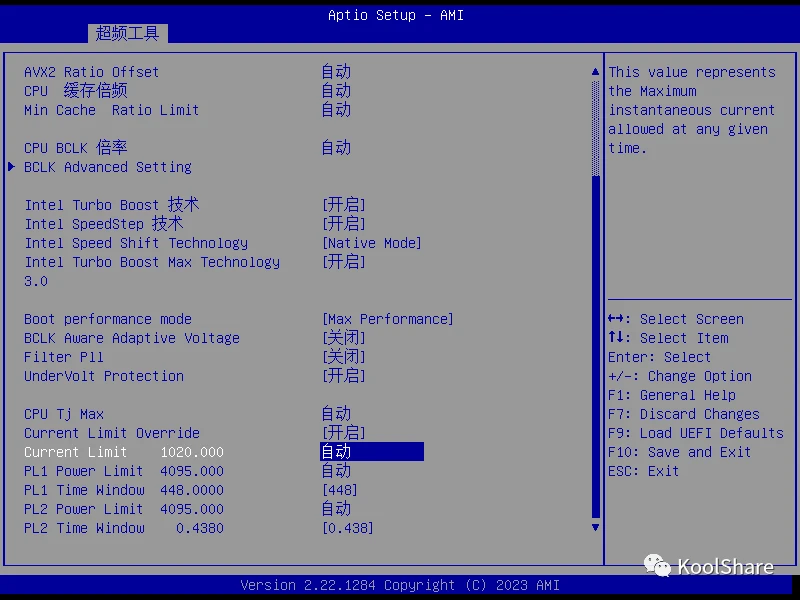The width and height of the screenshot is (800, 600).
Task: Click the Current Limit help description text
Action: [692, 110]
